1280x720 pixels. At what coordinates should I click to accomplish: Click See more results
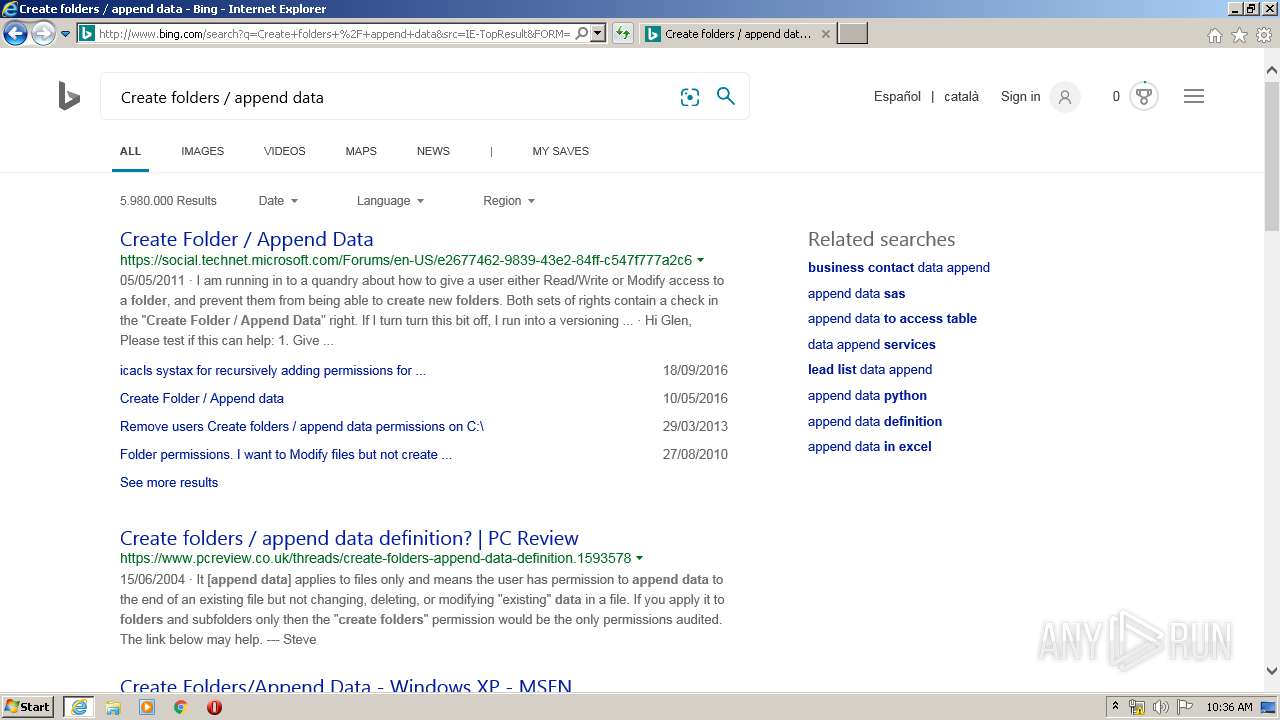(x=169, y=482)
